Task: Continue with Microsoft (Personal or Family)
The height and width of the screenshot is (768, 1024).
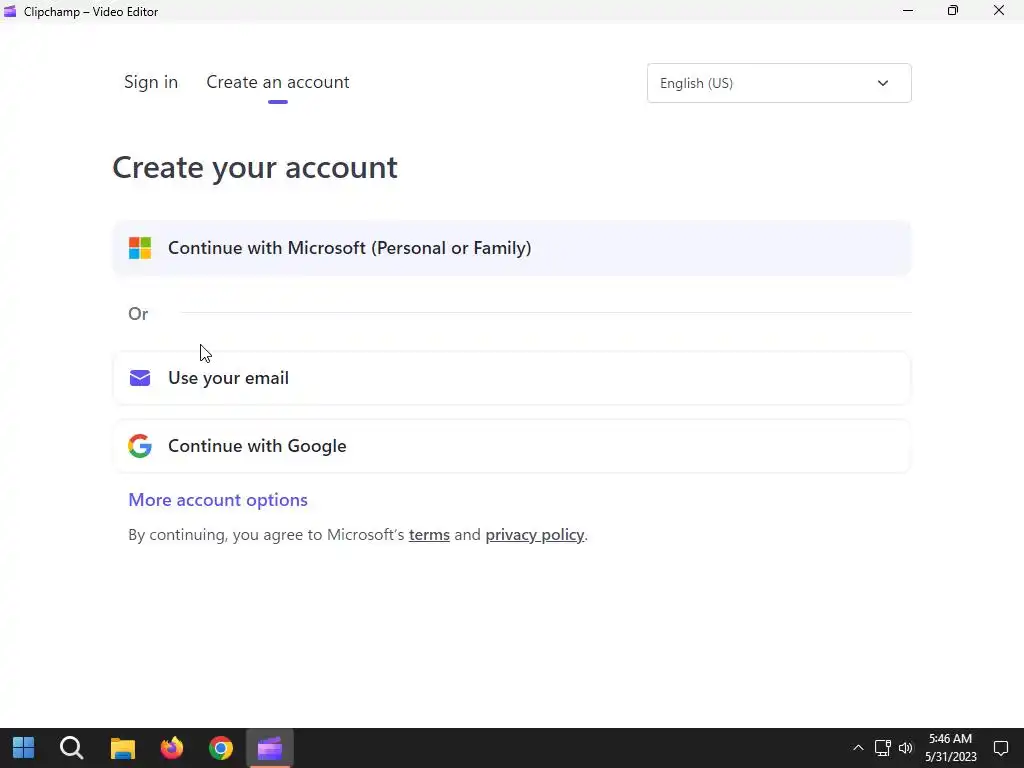Action: (x=512, y=248)
